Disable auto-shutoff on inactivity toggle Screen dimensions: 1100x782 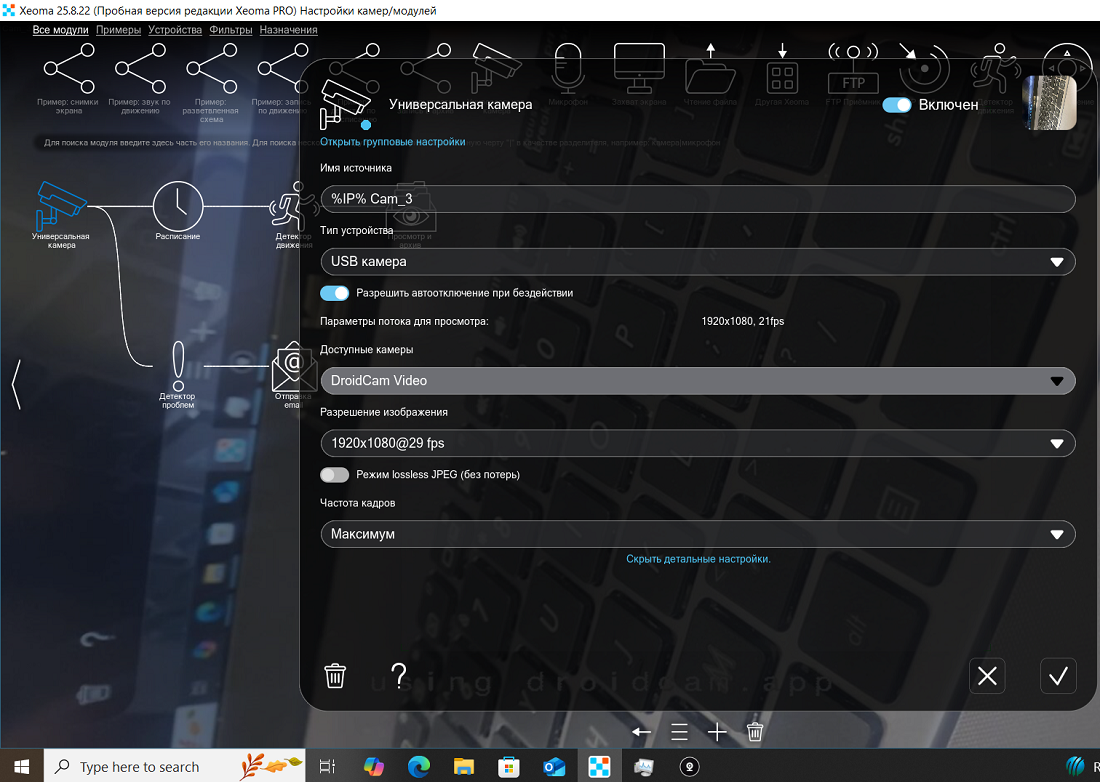pyautogui.click(x=335, y=293)
